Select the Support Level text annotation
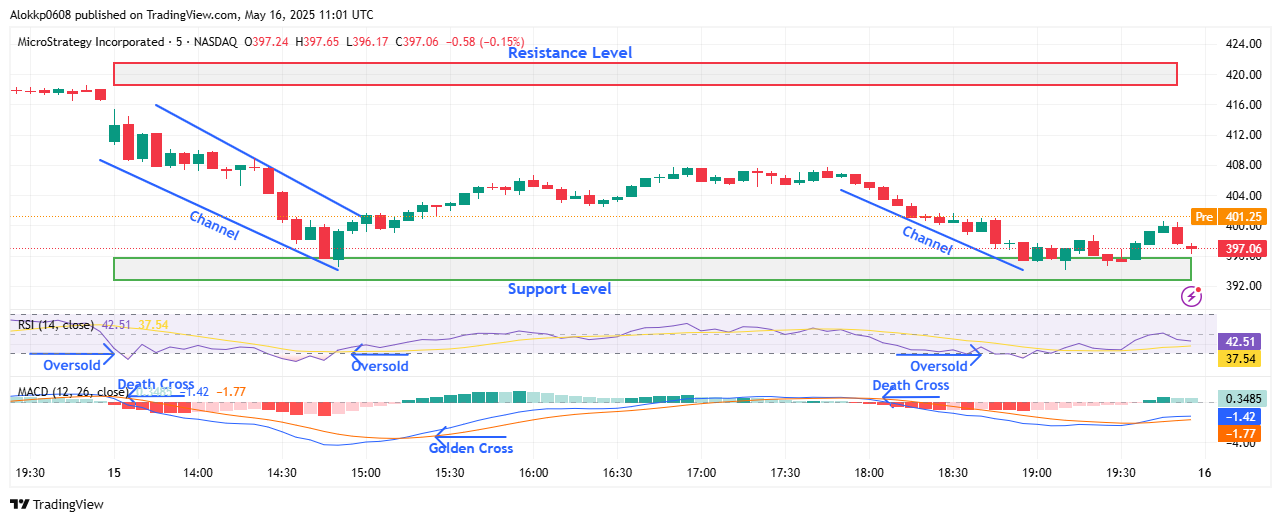1281x522 pixels. click(559, 289)
